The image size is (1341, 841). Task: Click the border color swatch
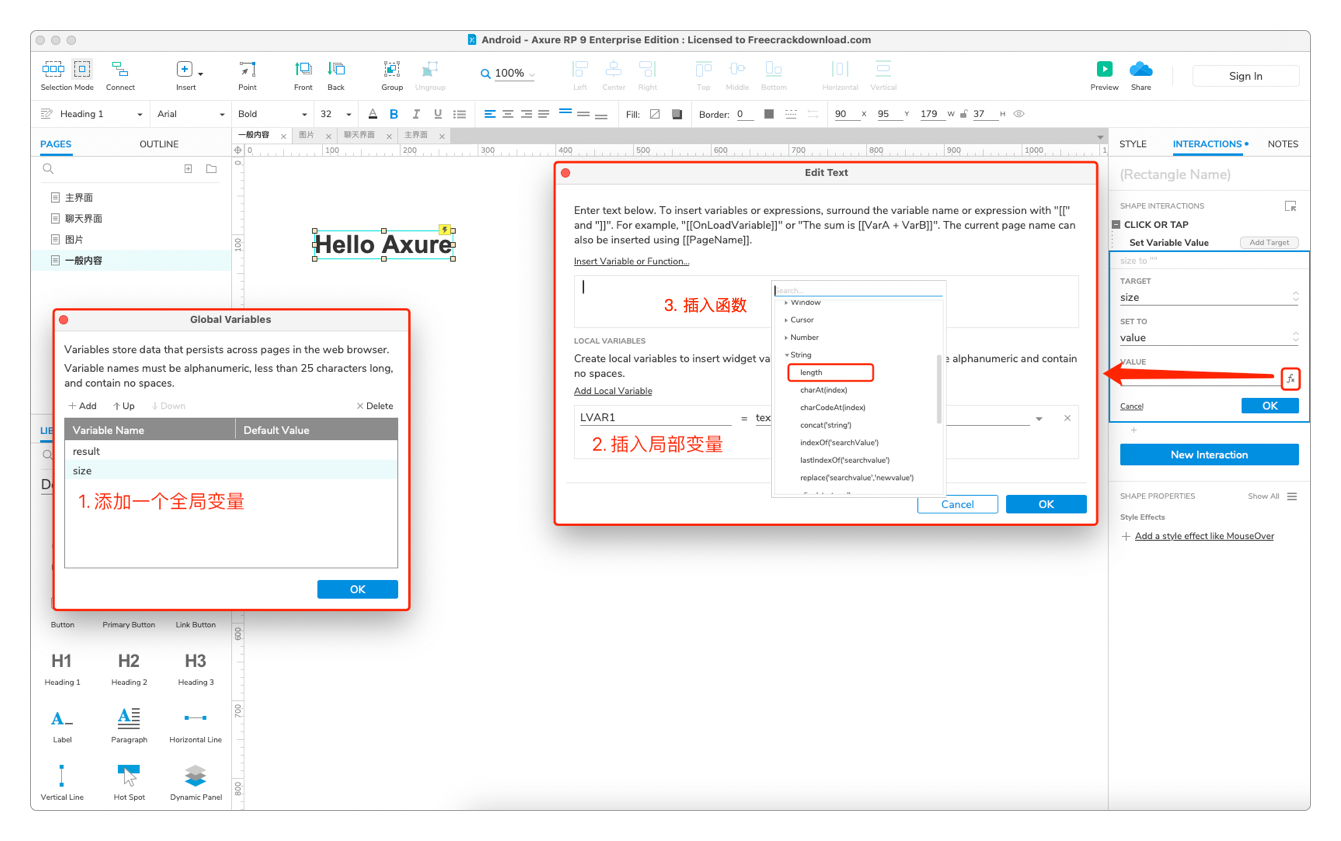[769, 114]
